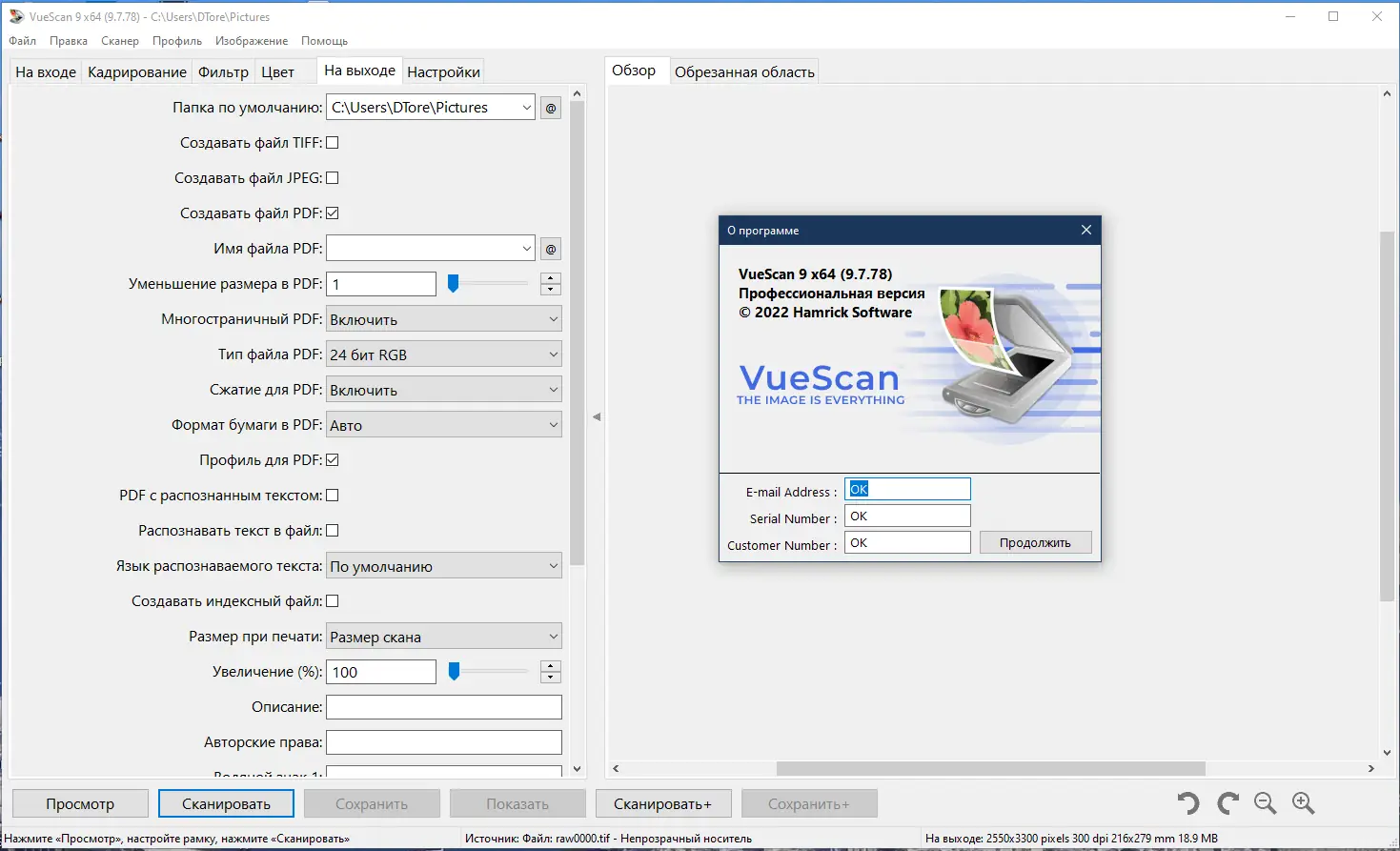Rotate the scan preview counterclockwise
1400x851 pixels.
(1187, 803)
